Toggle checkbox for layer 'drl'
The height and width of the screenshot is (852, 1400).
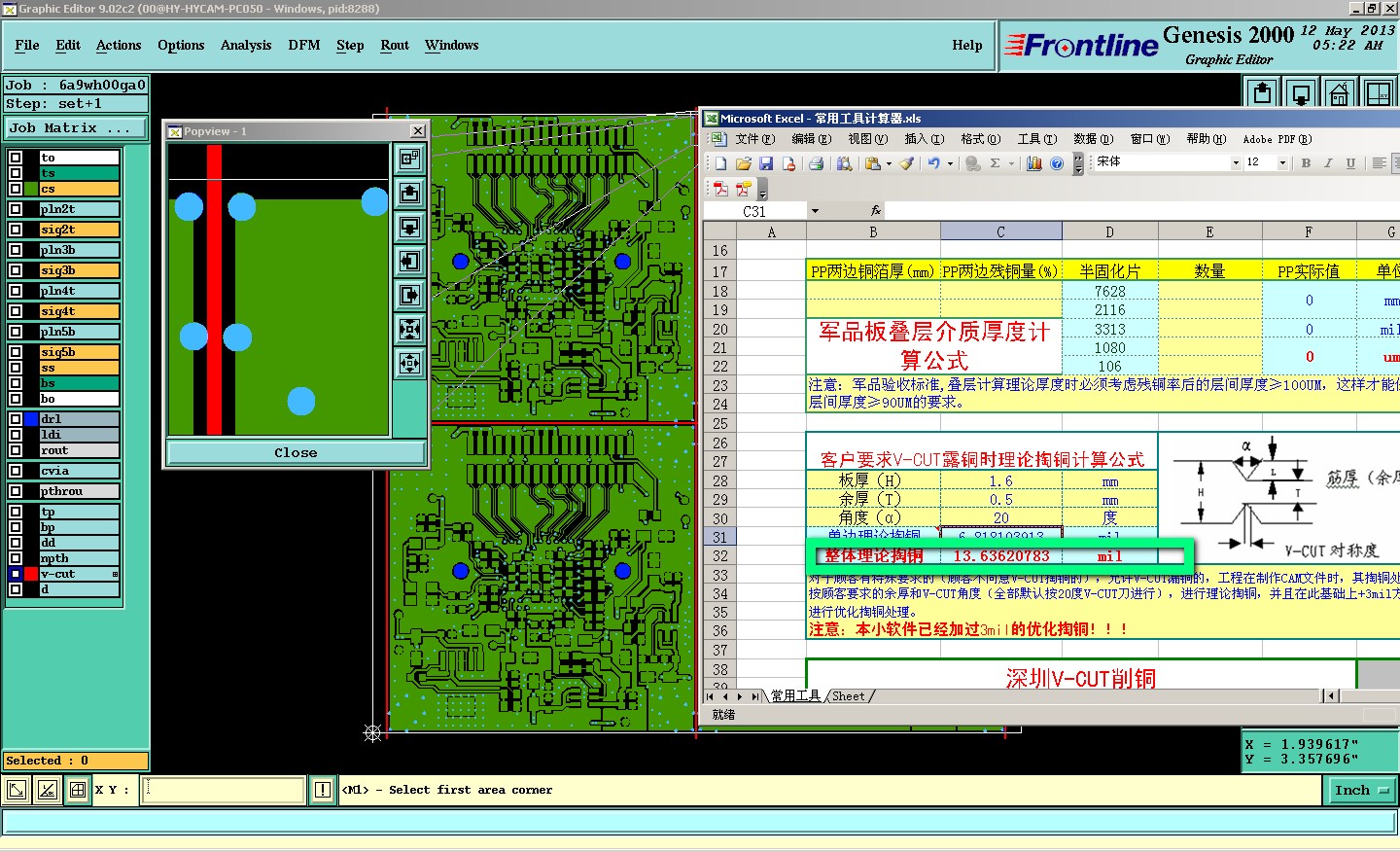(x=16, y=419)
